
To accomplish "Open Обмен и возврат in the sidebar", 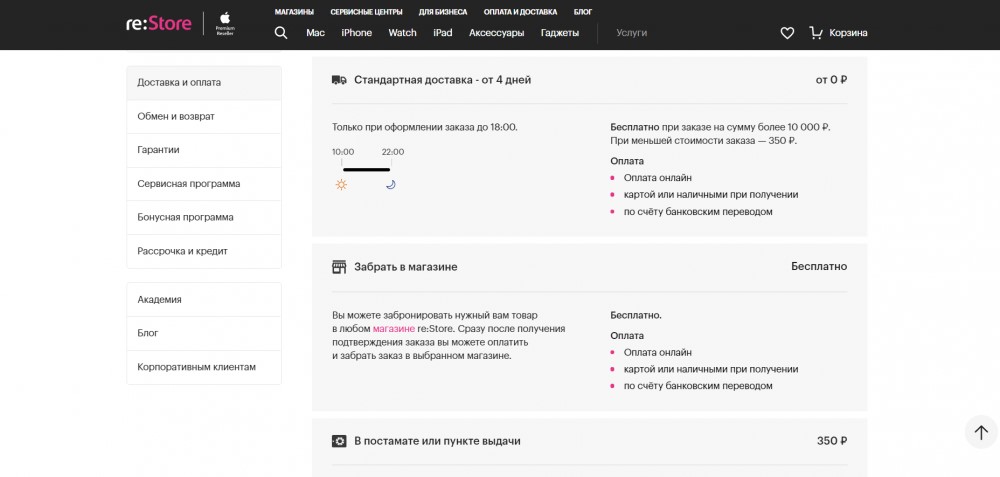I will pos(176,116).
